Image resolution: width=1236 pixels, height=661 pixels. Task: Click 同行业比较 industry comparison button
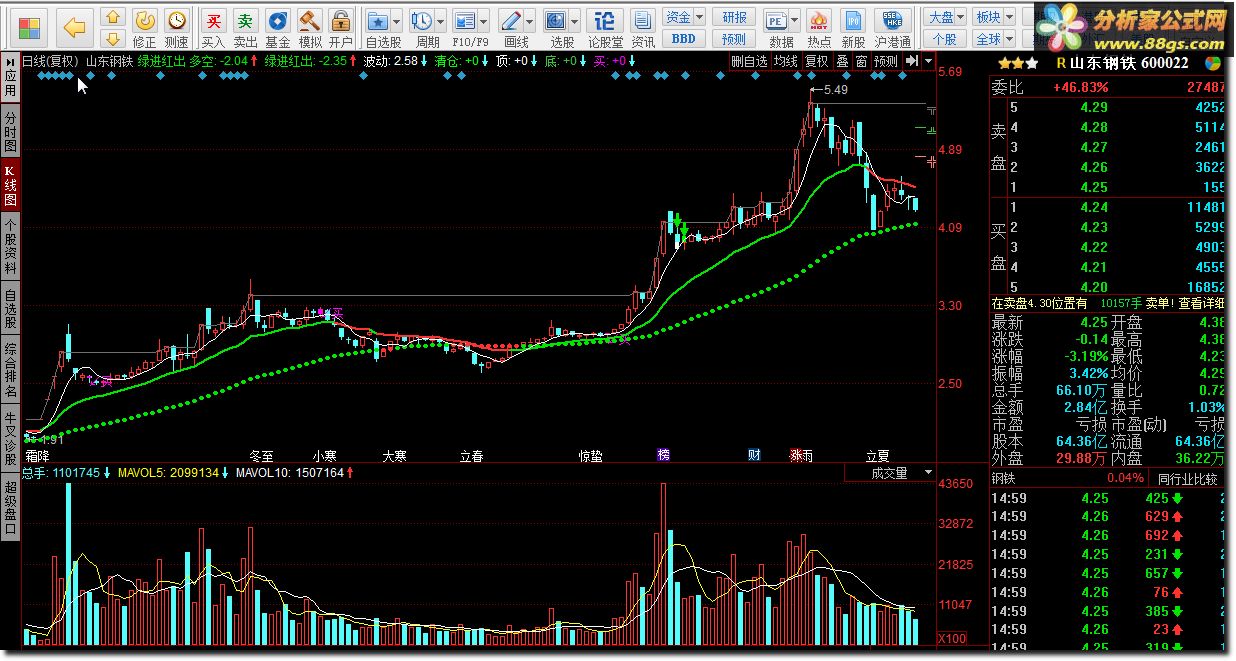tap(1188, 479)
